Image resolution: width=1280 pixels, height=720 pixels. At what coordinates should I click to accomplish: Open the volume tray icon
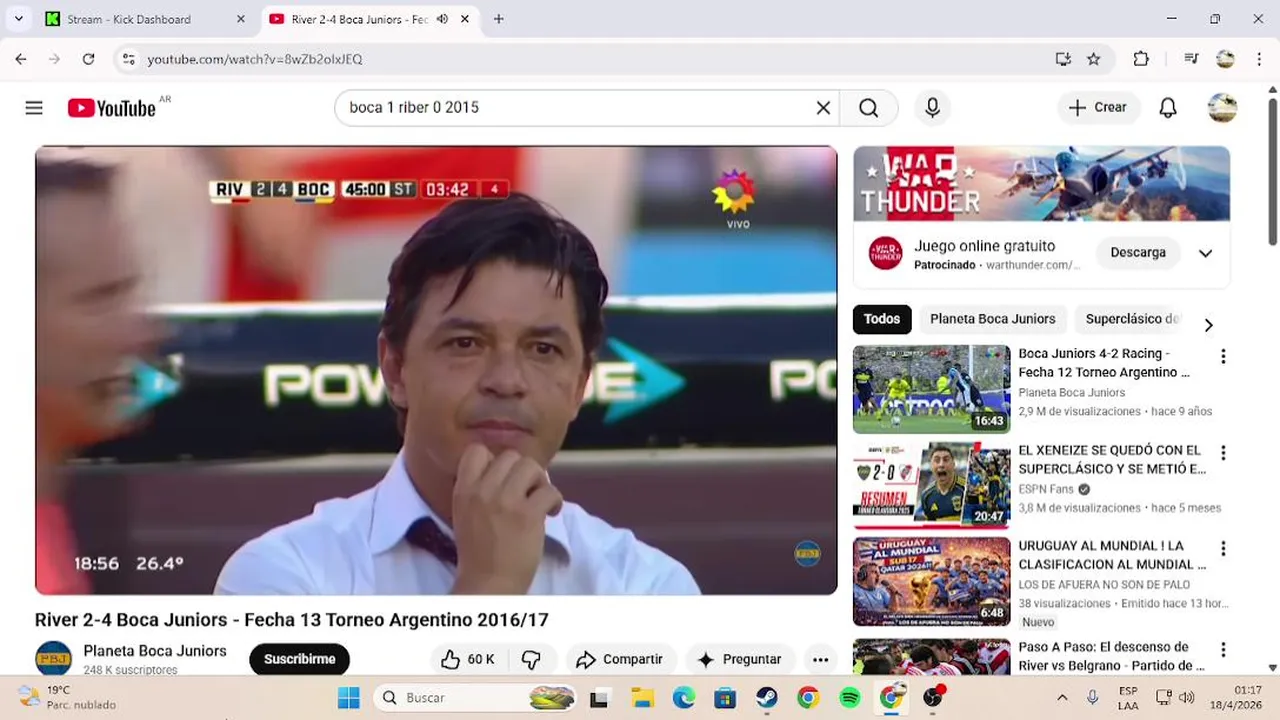pos(1187,697)
